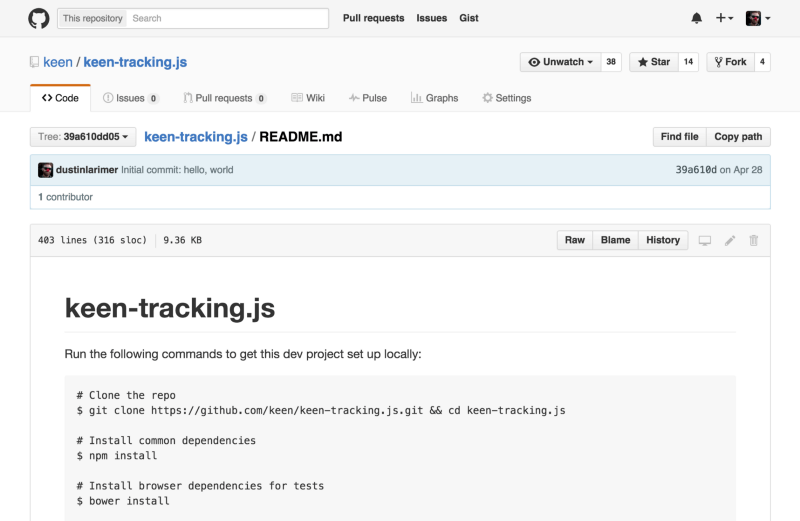800x521 pixels.
Task: Go to Issues in top navigation
Action: 432,18
